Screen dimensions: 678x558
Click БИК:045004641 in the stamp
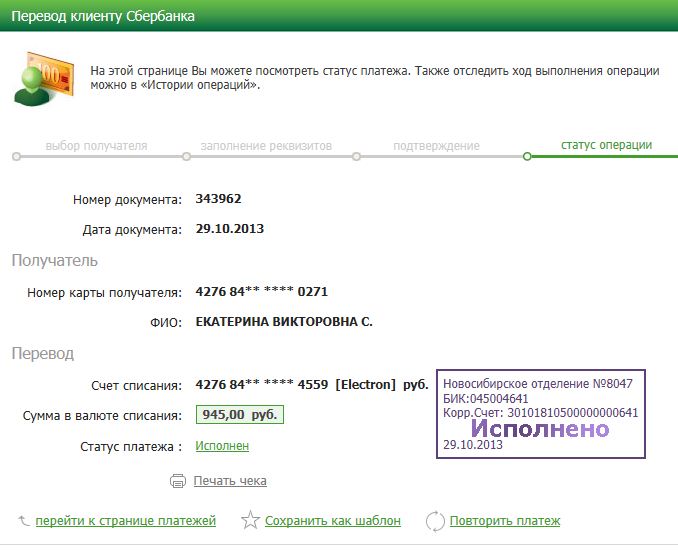[486, 398]
